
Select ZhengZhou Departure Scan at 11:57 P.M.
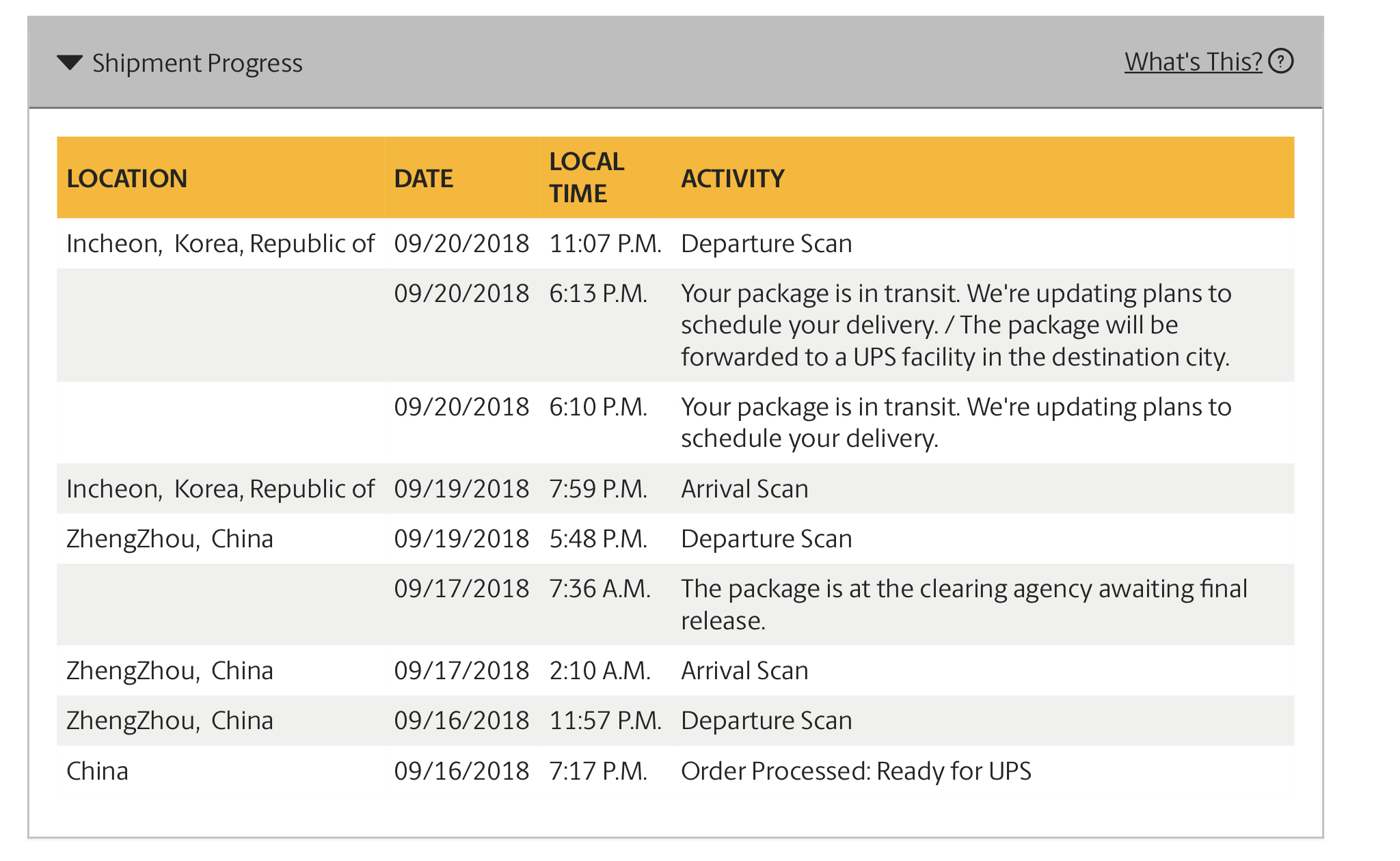[675, 720]
